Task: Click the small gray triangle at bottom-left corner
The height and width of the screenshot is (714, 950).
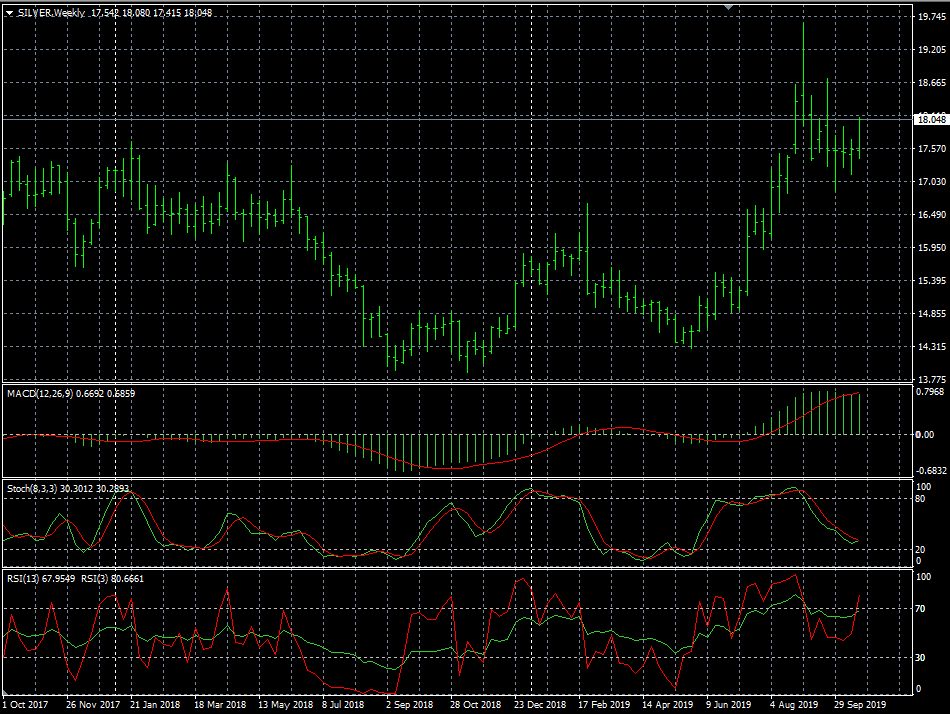Action: [x=5, y=694]
